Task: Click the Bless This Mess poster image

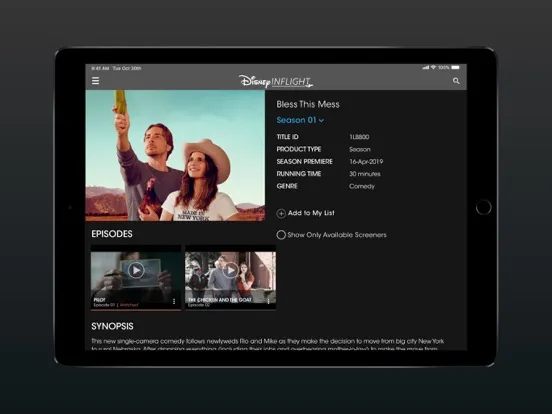Action: (175, 155)
